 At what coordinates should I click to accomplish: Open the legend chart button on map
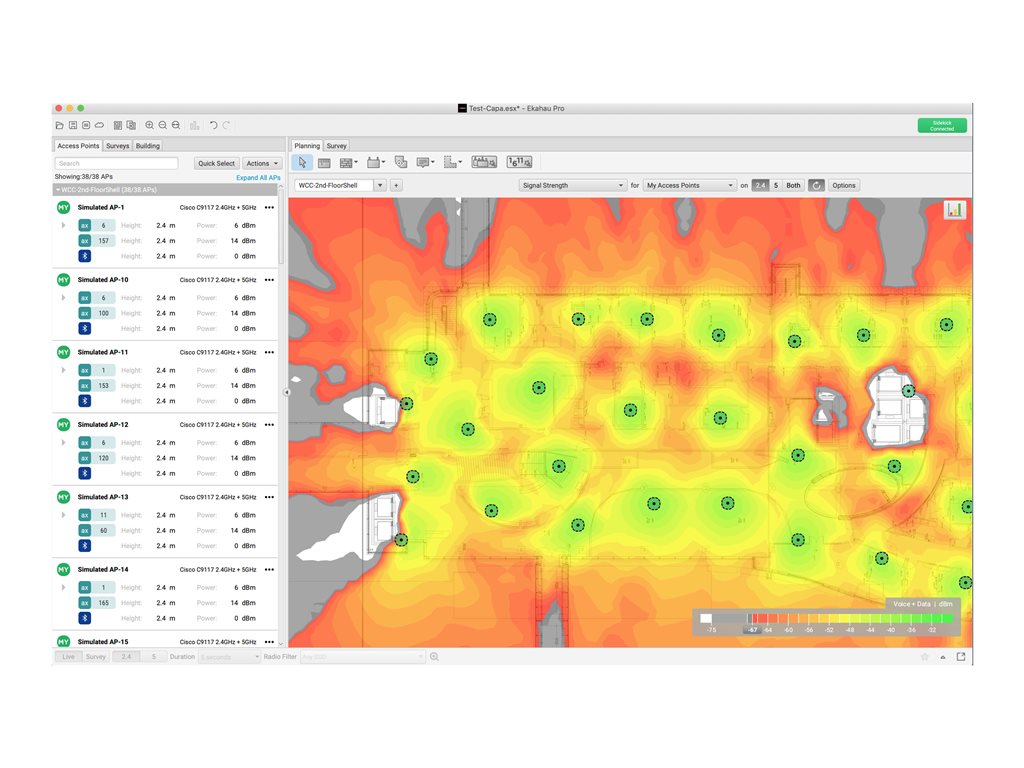click(955, 210)
